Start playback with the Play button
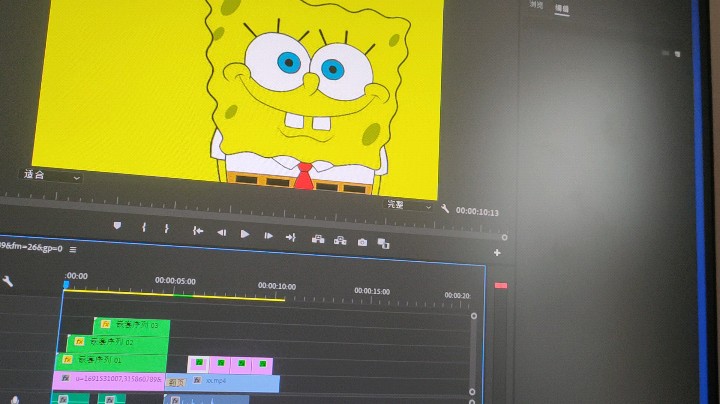This screenshot has width=720, height=404. (245, 234)
